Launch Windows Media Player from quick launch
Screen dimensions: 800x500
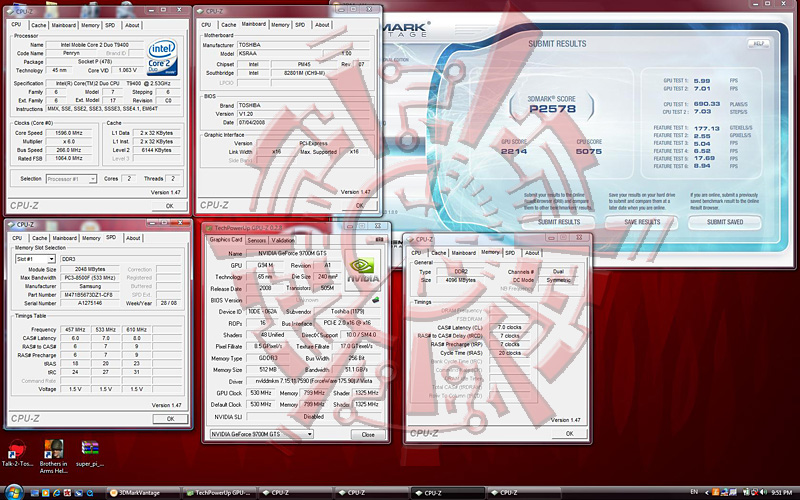coord(45,493)
